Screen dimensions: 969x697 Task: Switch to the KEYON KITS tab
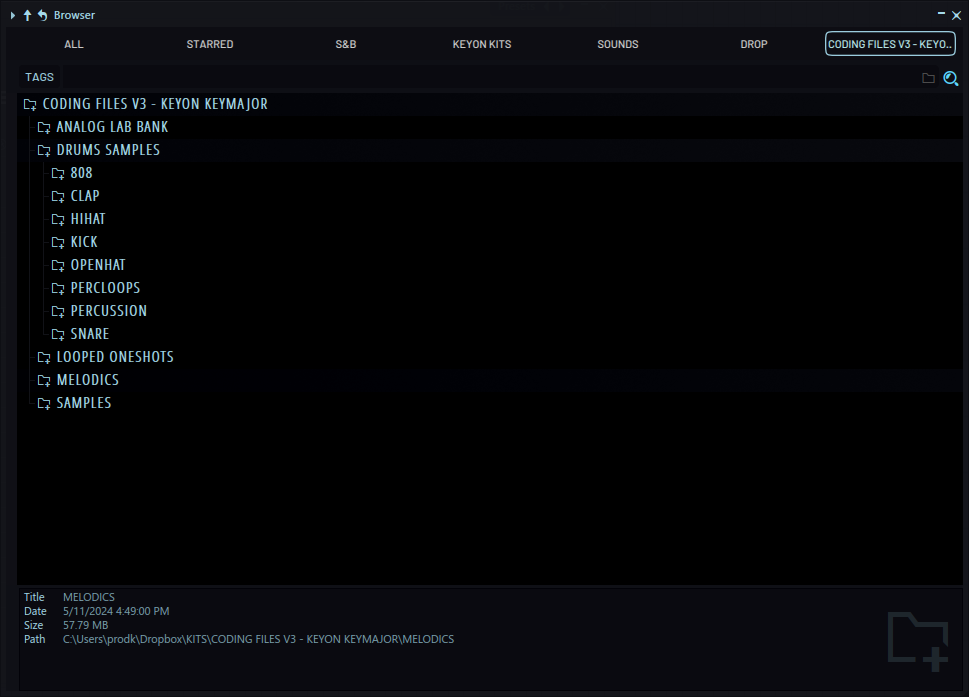tap(482, 44)
